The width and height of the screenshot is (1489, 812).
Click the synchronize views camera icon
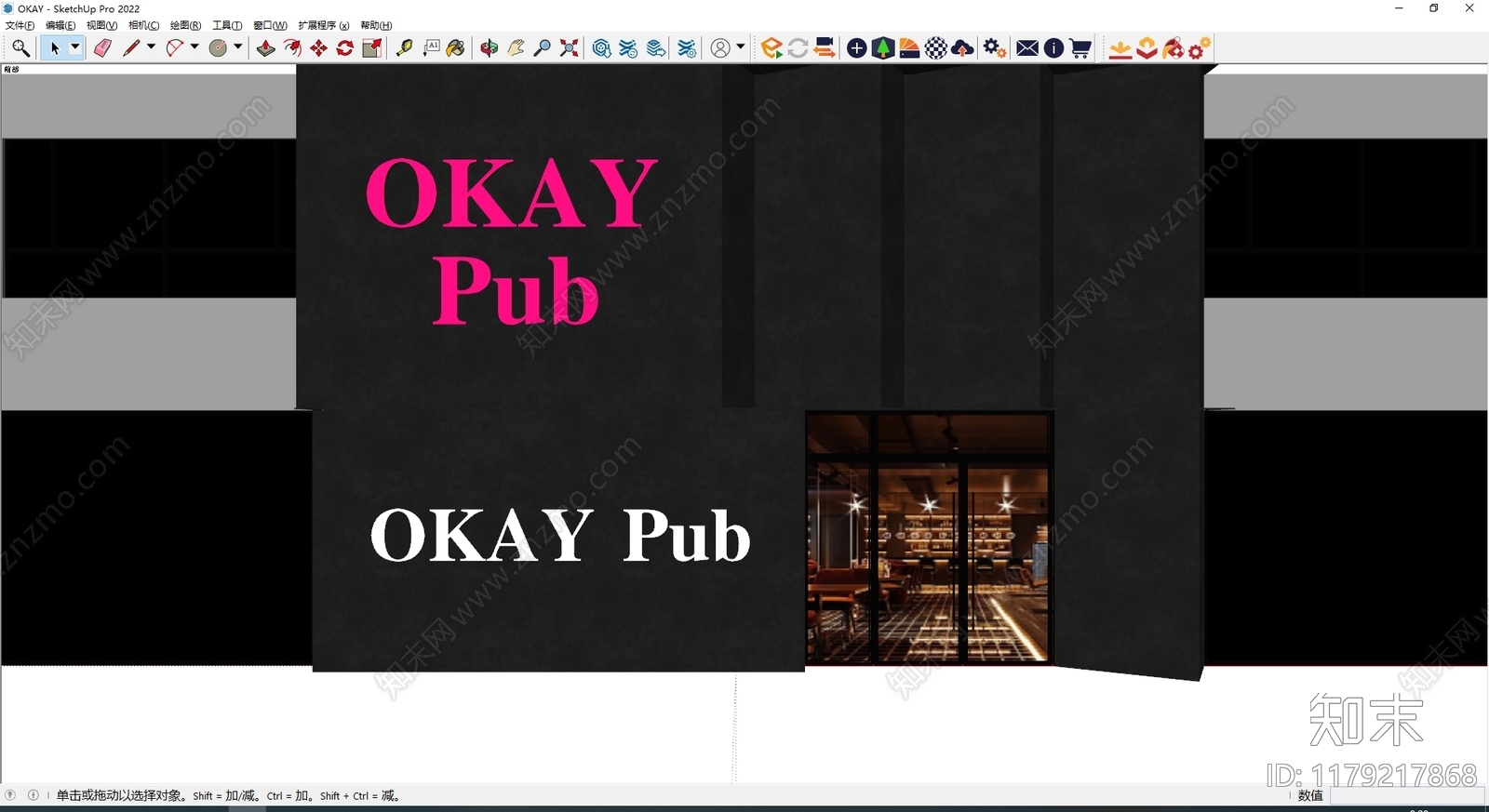[825, 48]
